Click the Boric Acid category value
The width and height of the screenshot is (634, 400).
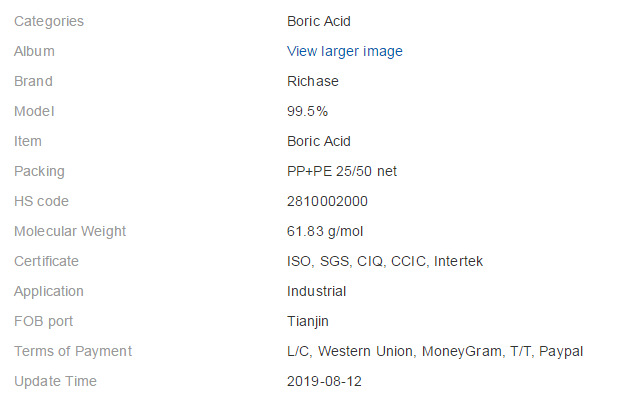coord(319,21)
